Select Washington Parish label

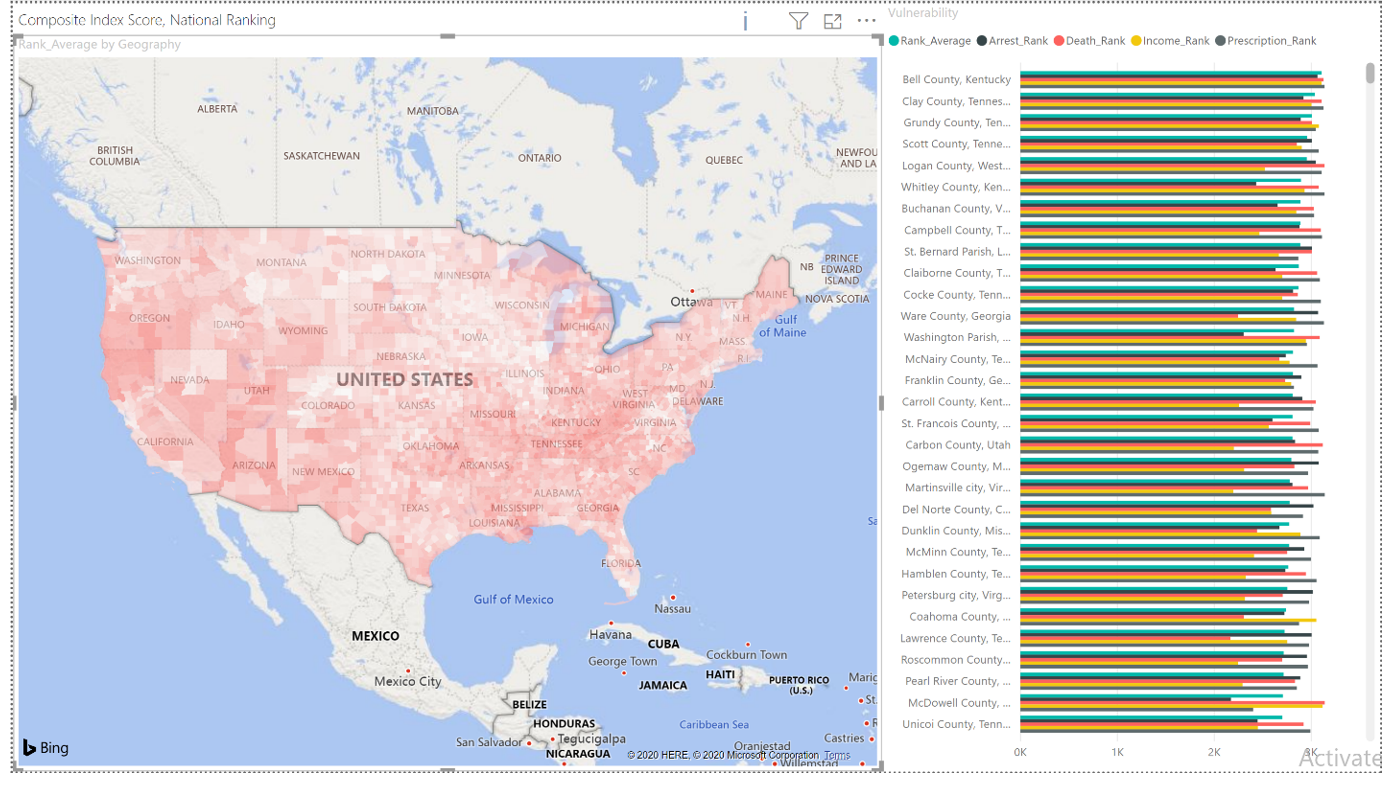[957, 338]
